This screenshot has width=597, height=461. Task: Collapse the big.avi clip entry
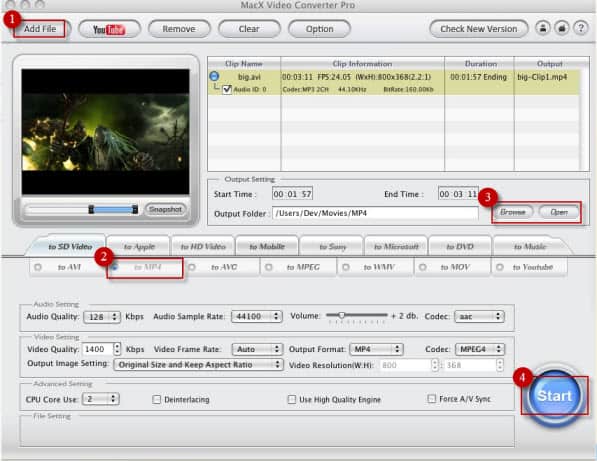coord(214,76)
